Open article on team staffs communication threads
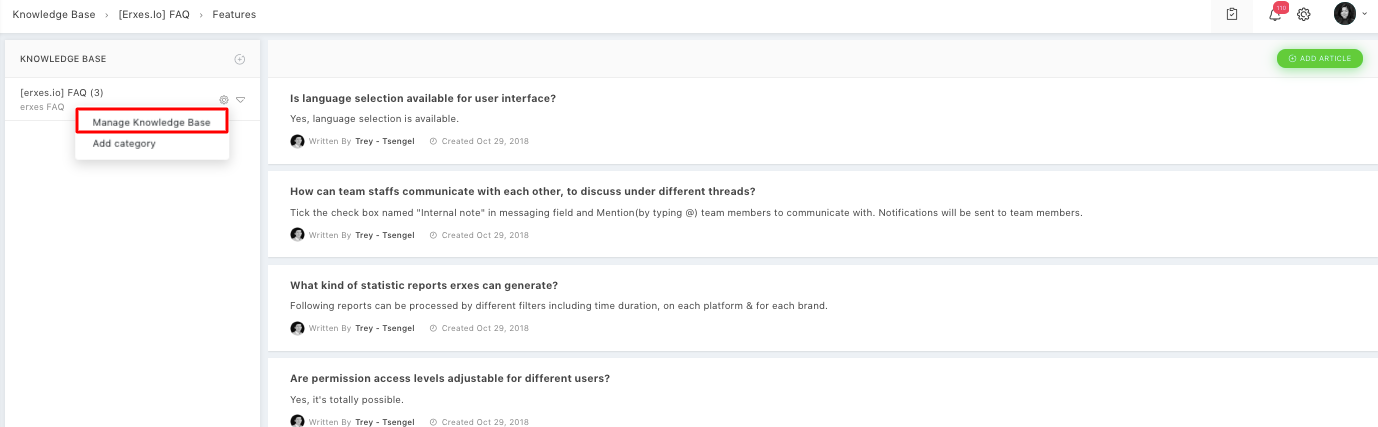 click(522, 191)
